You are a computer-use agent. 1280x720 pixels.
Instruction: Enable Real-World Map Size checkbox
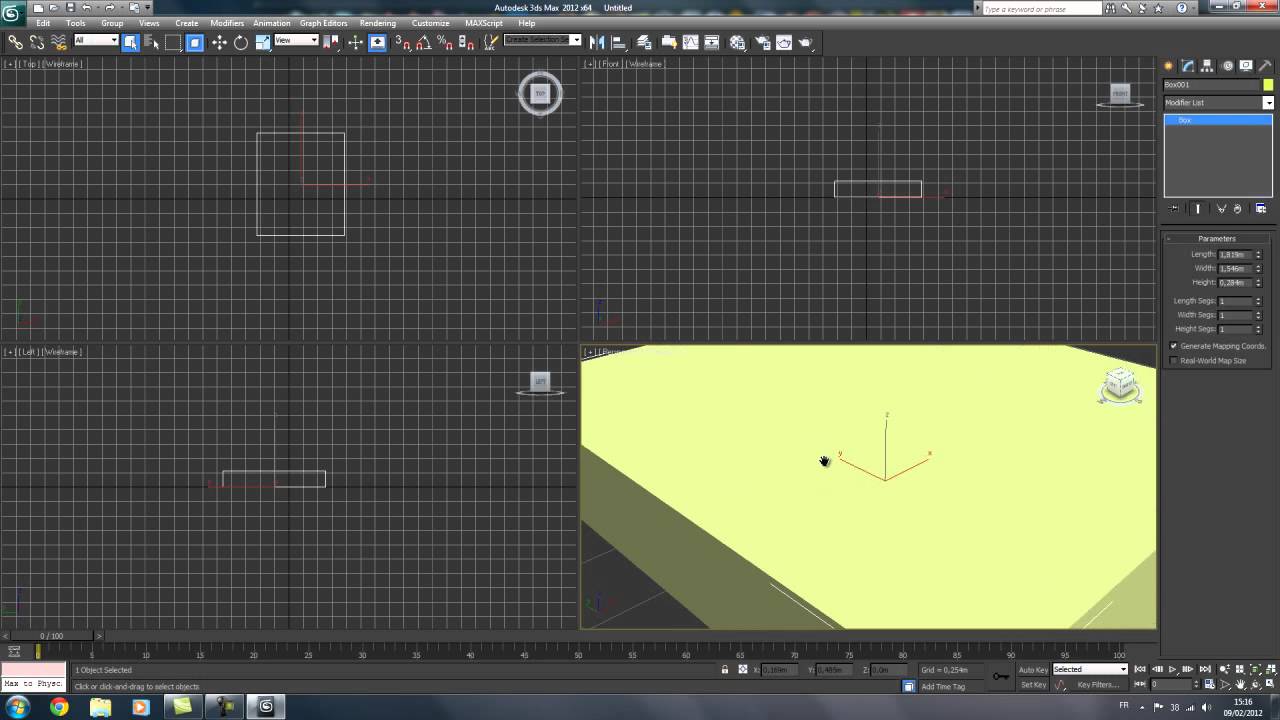pos(1174,361)
